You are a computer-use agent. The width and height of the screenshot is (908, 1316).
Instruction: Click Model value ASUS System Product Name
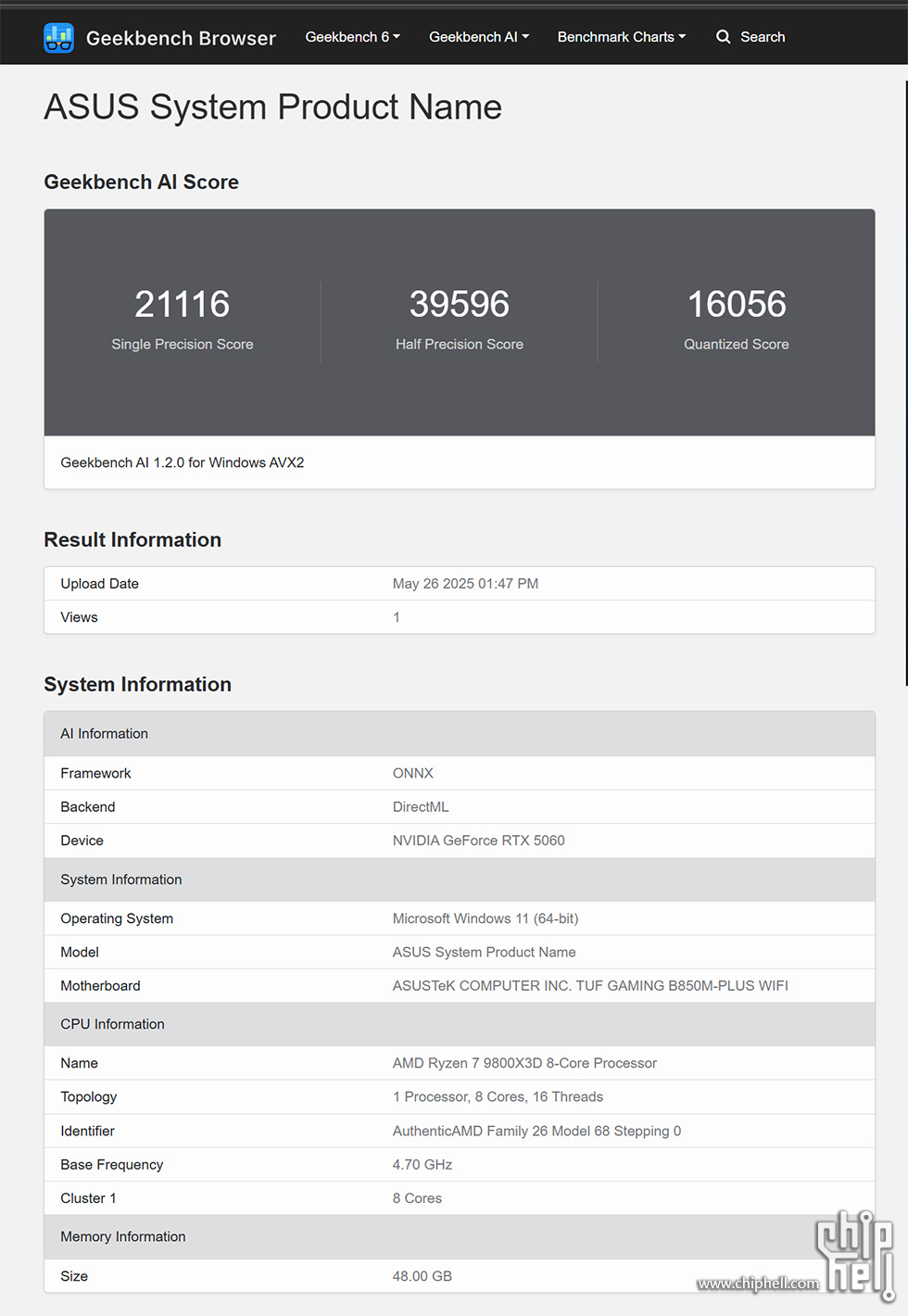pyautogui.click(x=485, y=952)
